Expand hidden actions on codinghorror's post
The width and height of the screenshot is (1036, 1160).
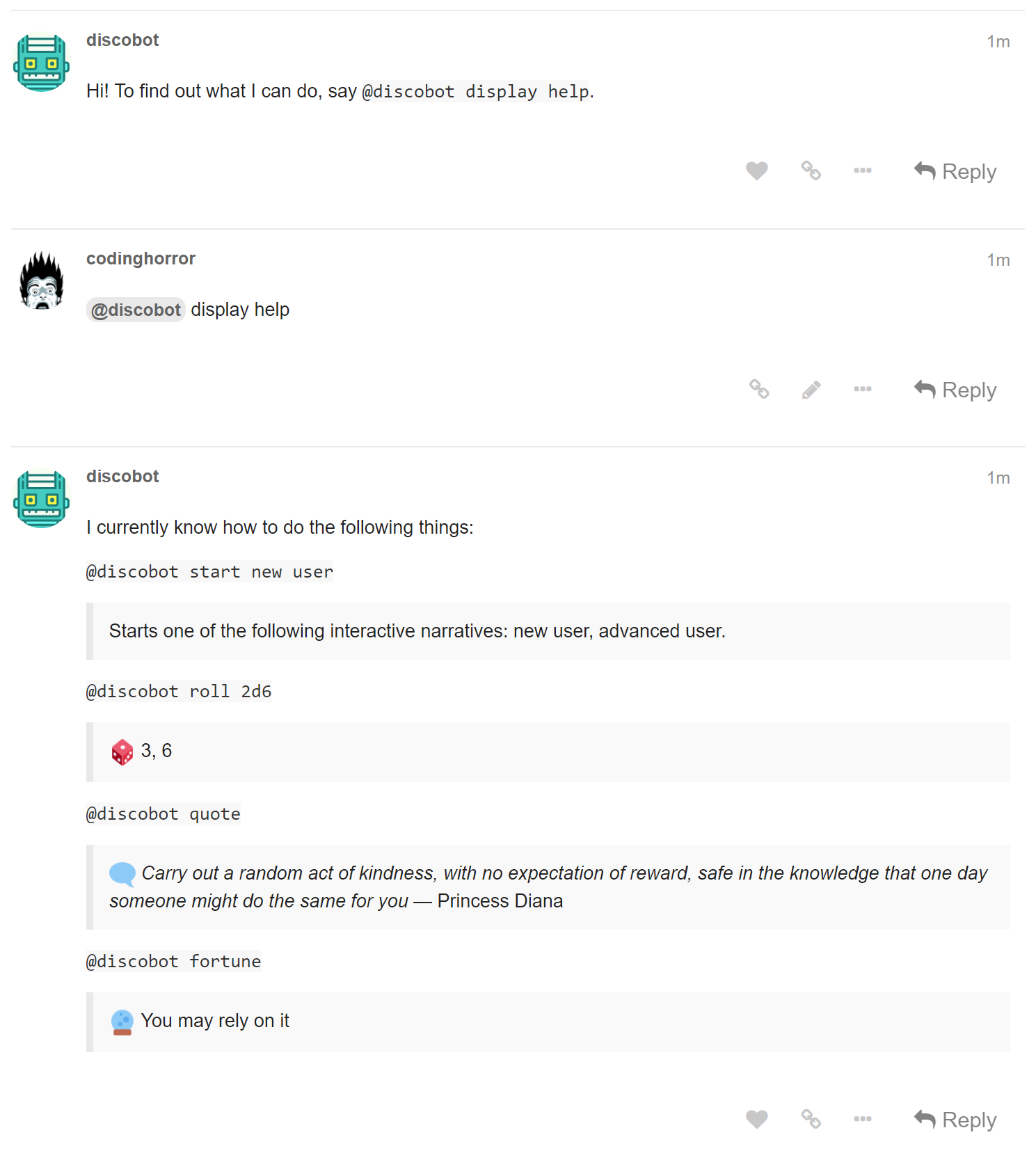(x=862, y=389)
